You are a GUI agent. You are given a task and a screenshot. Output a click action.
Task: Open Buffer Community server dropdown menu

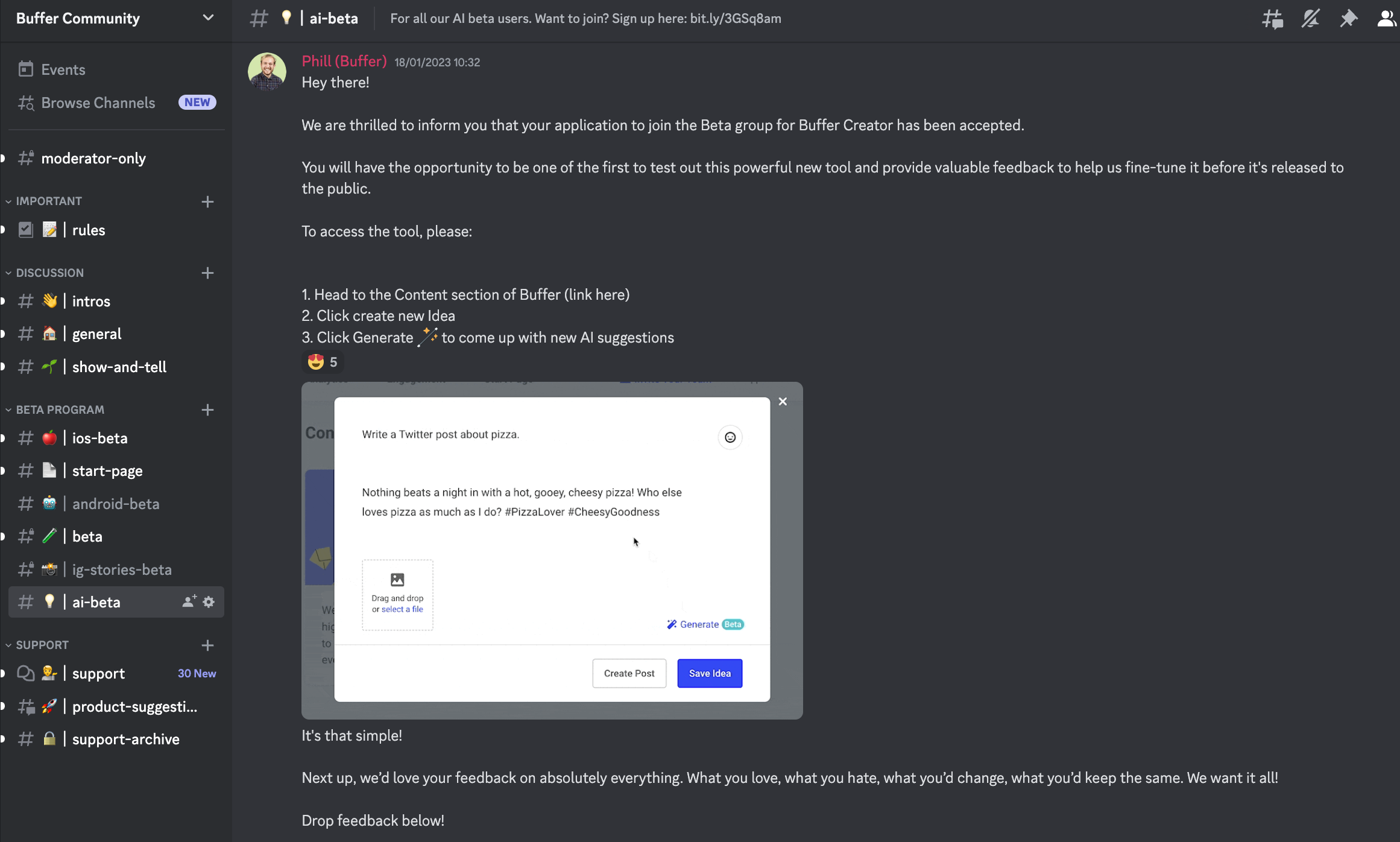[x=116, y=19]
